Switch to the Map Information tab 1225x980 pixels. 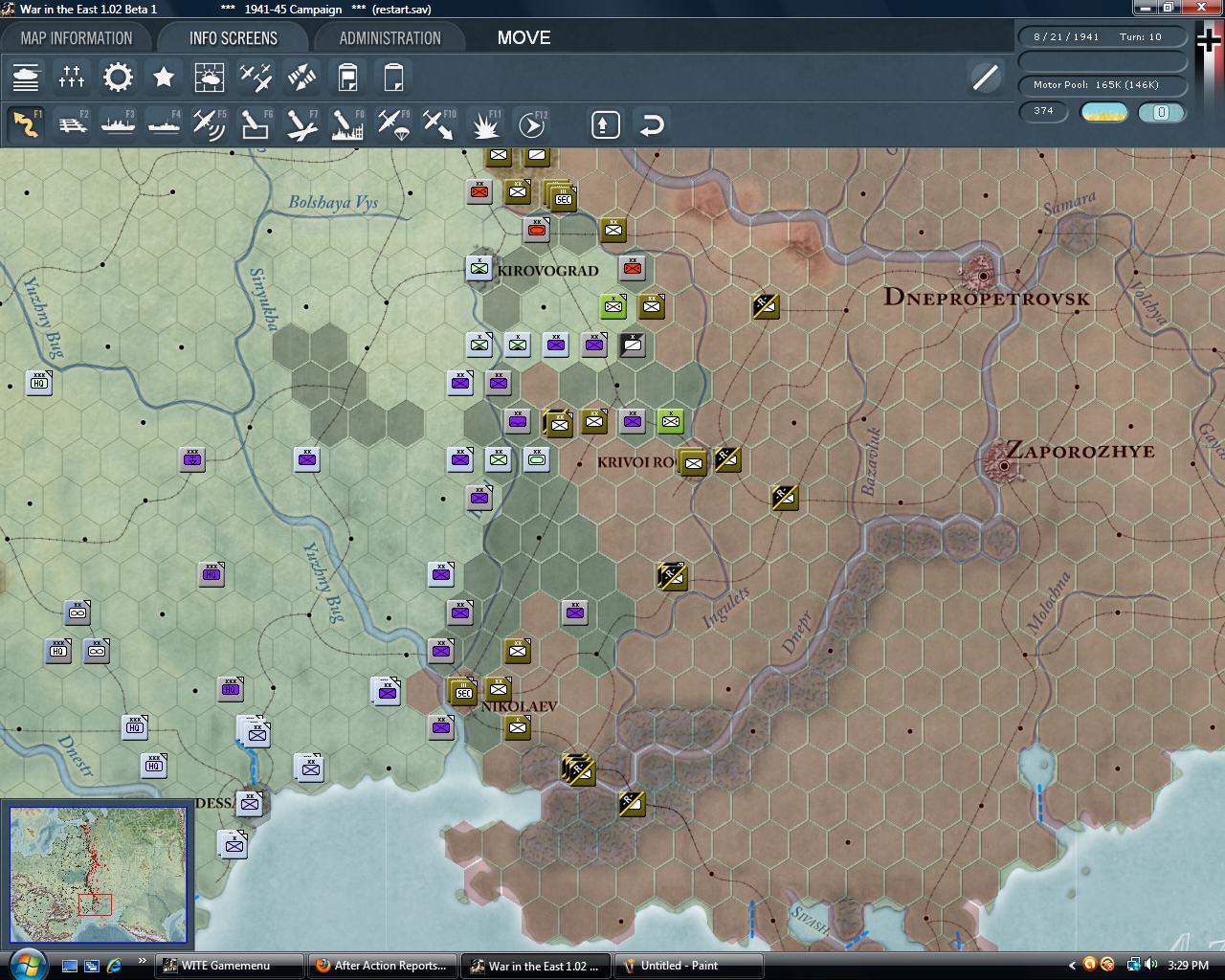(x=77, y=38)
